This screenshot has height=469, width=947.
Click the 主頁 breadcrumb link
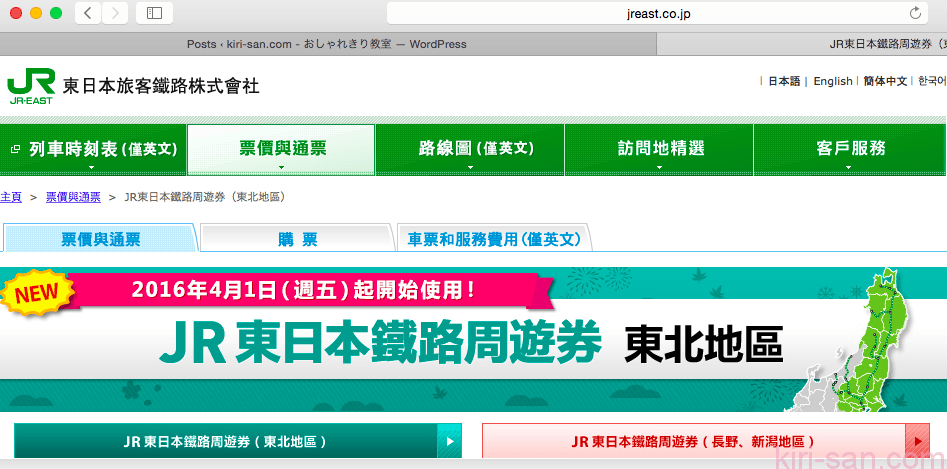pyautogui.click(x=11, y=197)
